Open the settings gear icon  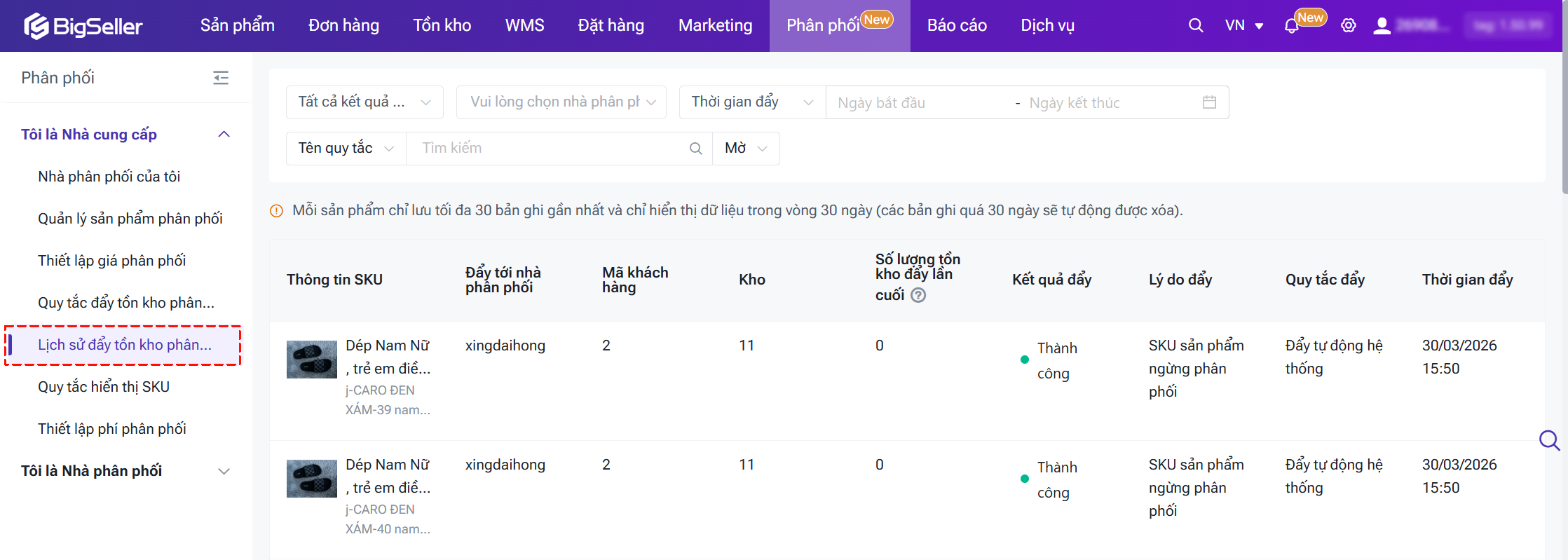pos(1348,26)
